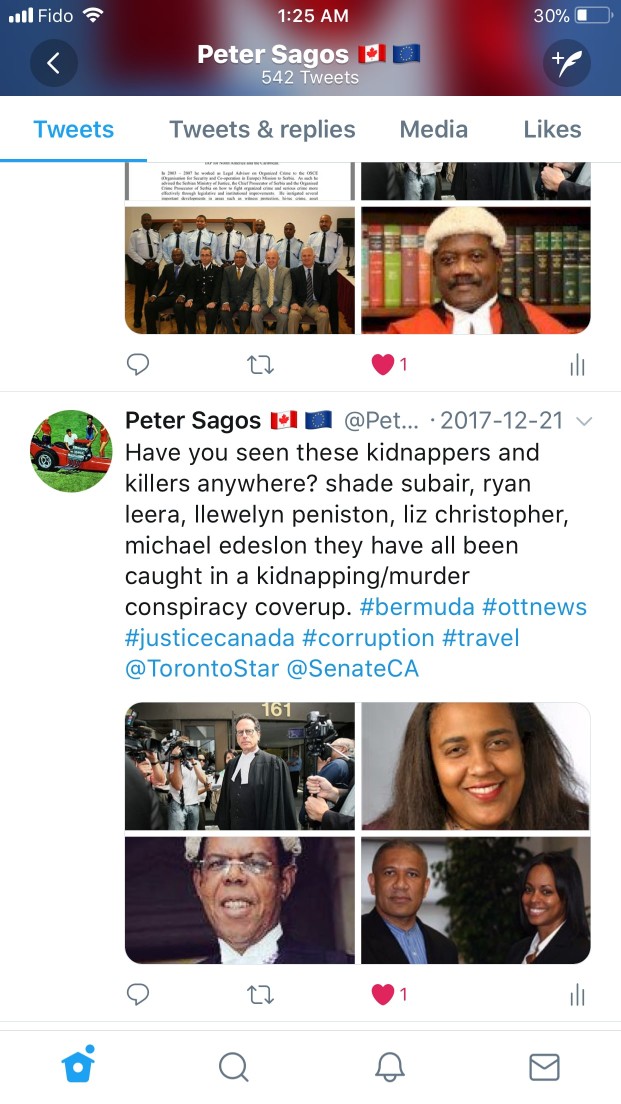Open the @TorontoStar mention link
The height and width of the screenshot is (1104, 621).
(x=202, y=668)
